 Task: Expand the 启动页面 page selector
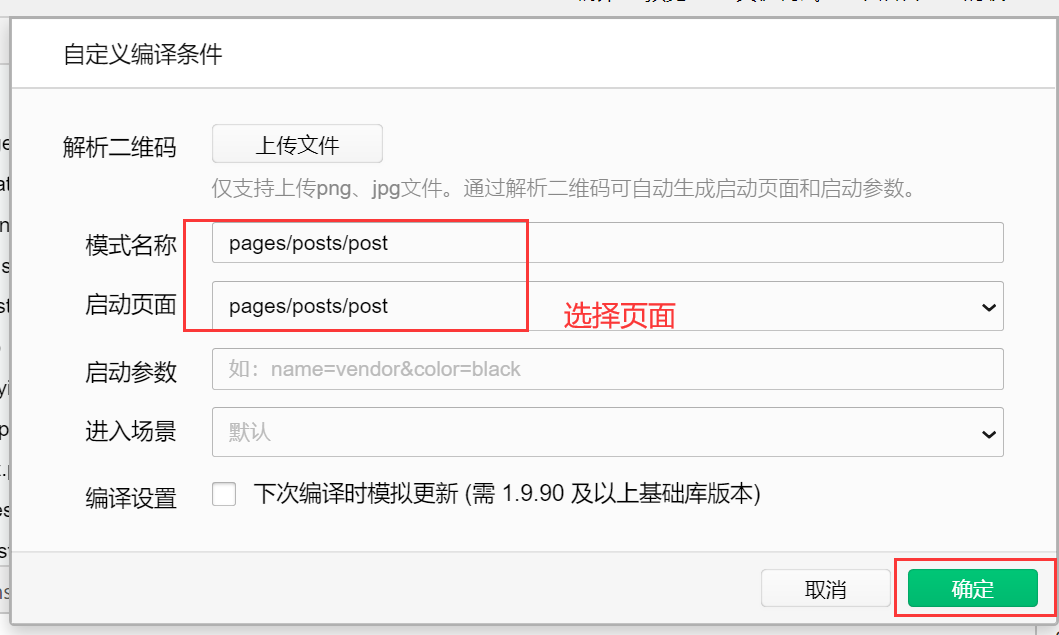click(988, 306)
